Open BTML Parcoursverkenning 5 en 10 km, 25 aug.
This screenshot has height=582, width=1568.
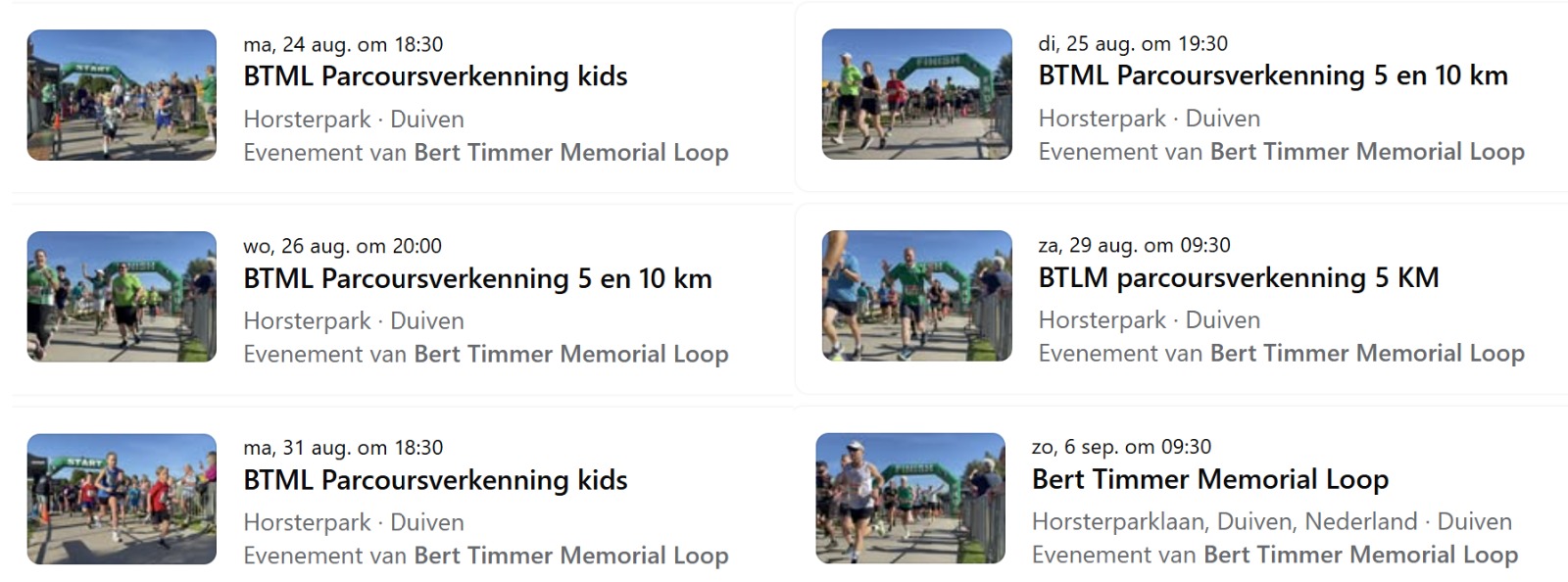1273,75
